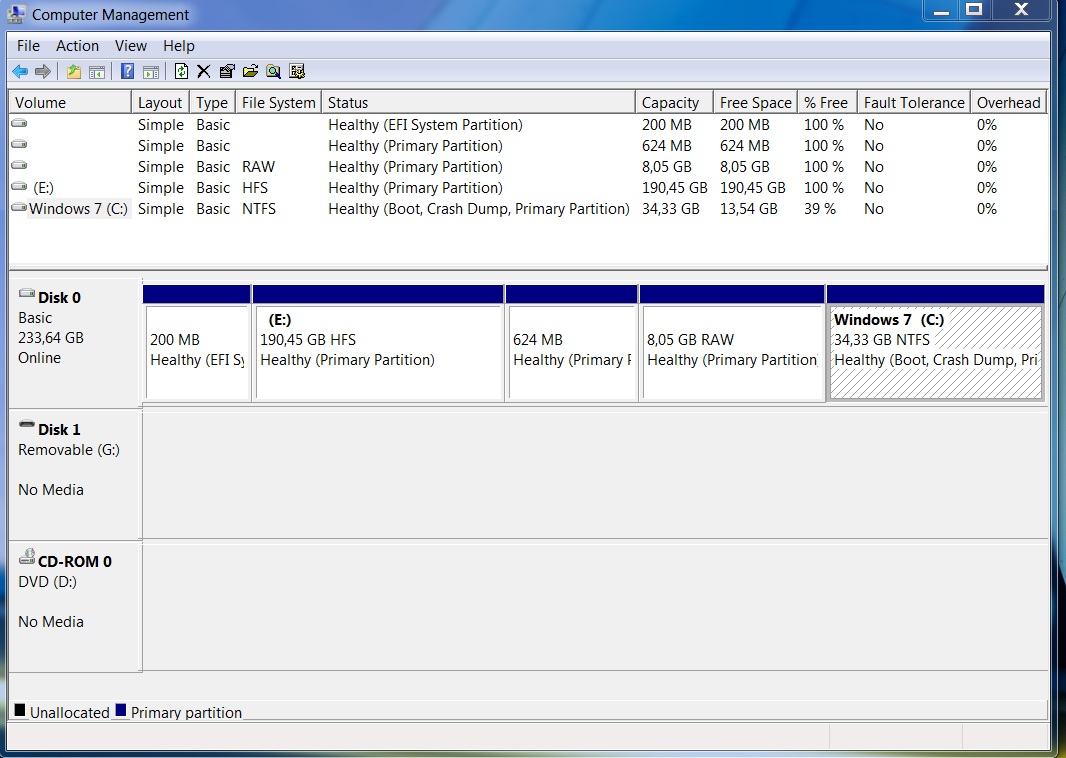Sort by the Layout column header
Screen dimensions: 1066x758
click(x=160, y=103)
